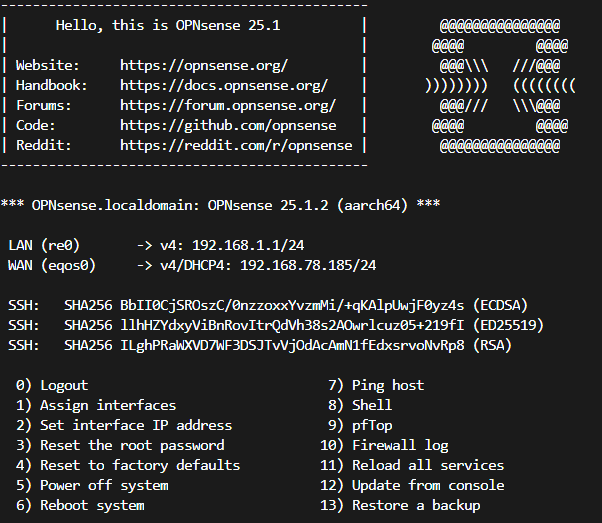This screenshot has height=523, width=602.
Task: Click the 'Hello, this is OPNsense 25.1' banner text
Action: pyautogui.click(x=168, y=25)
